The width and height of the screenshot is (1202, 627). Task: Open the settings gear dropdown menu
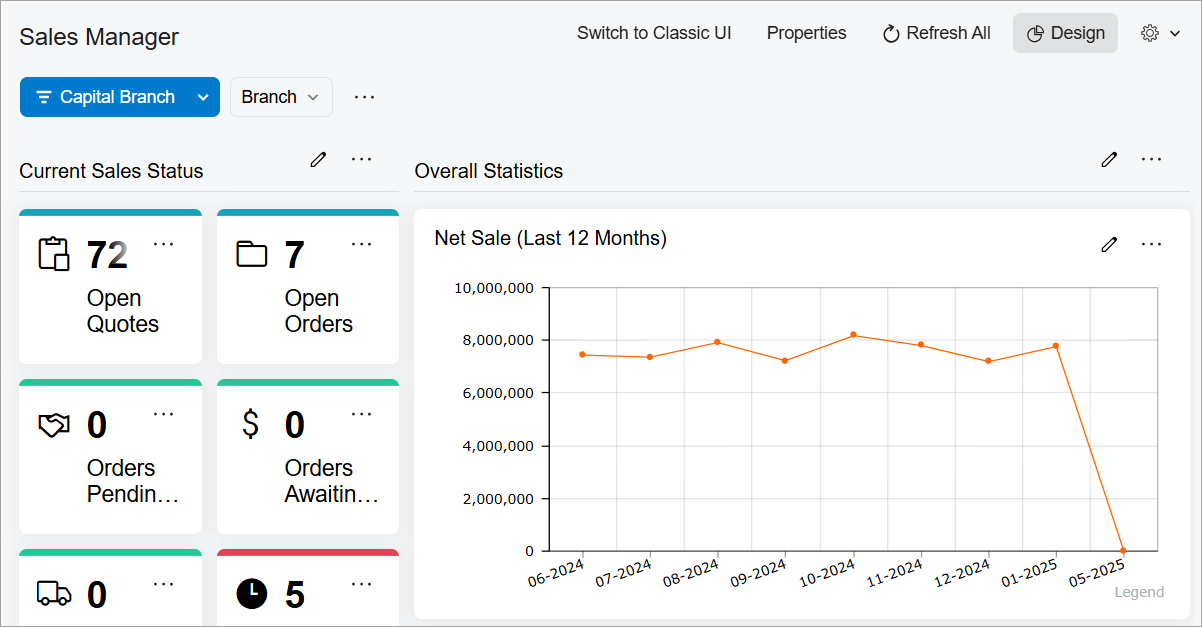click(x=1160, y=33)
